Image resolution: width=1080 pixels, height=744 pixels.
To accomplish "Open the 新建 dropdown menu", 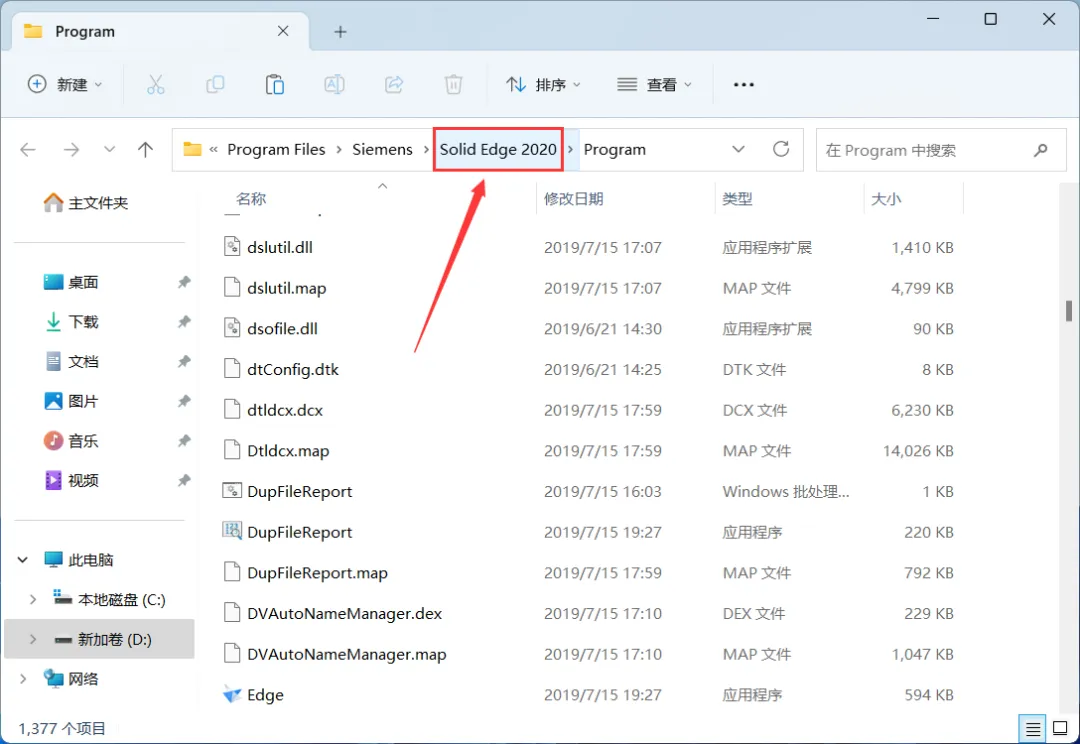I will coord(65,85).
